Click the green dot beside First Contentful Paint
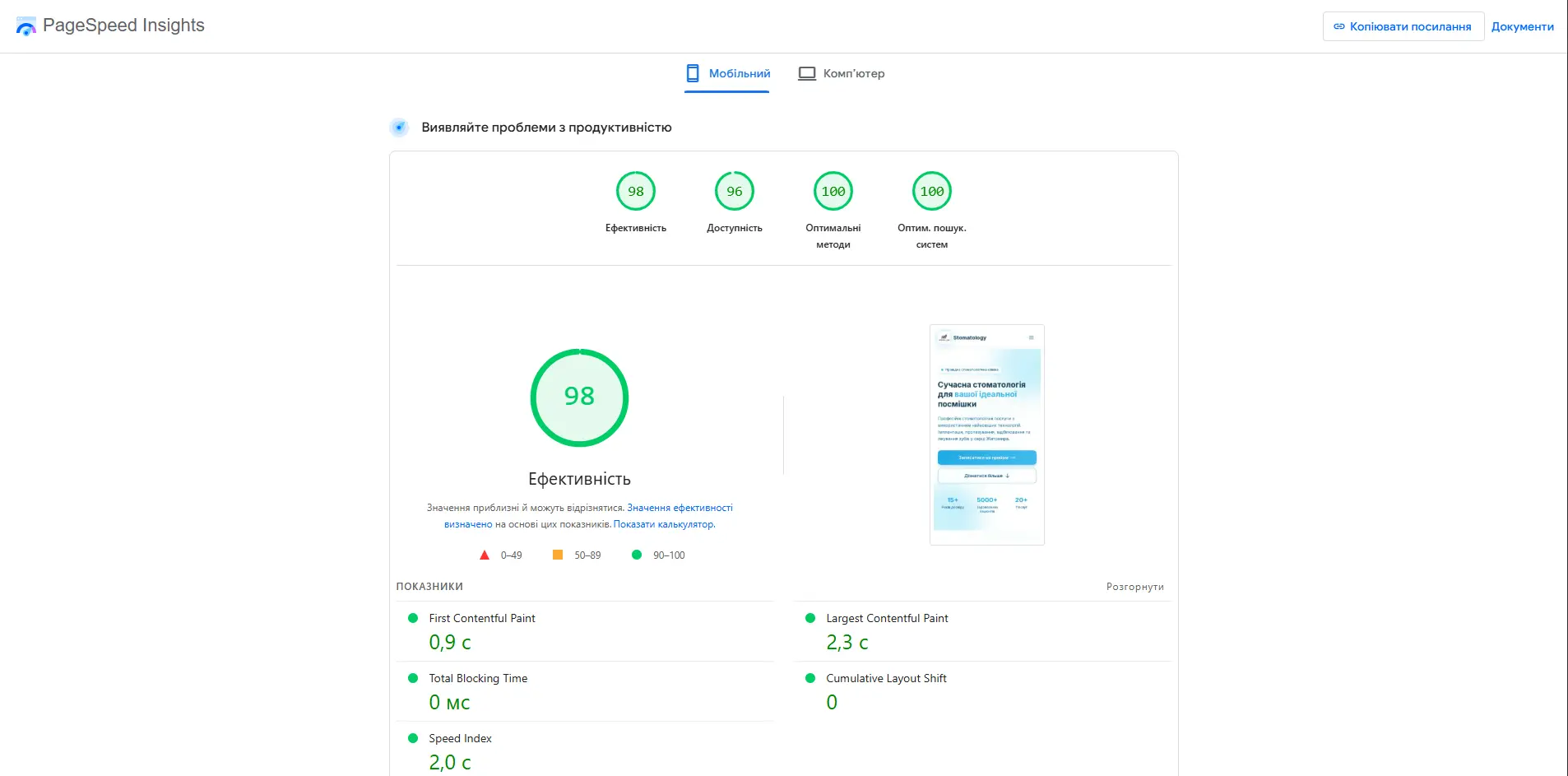 414,617
